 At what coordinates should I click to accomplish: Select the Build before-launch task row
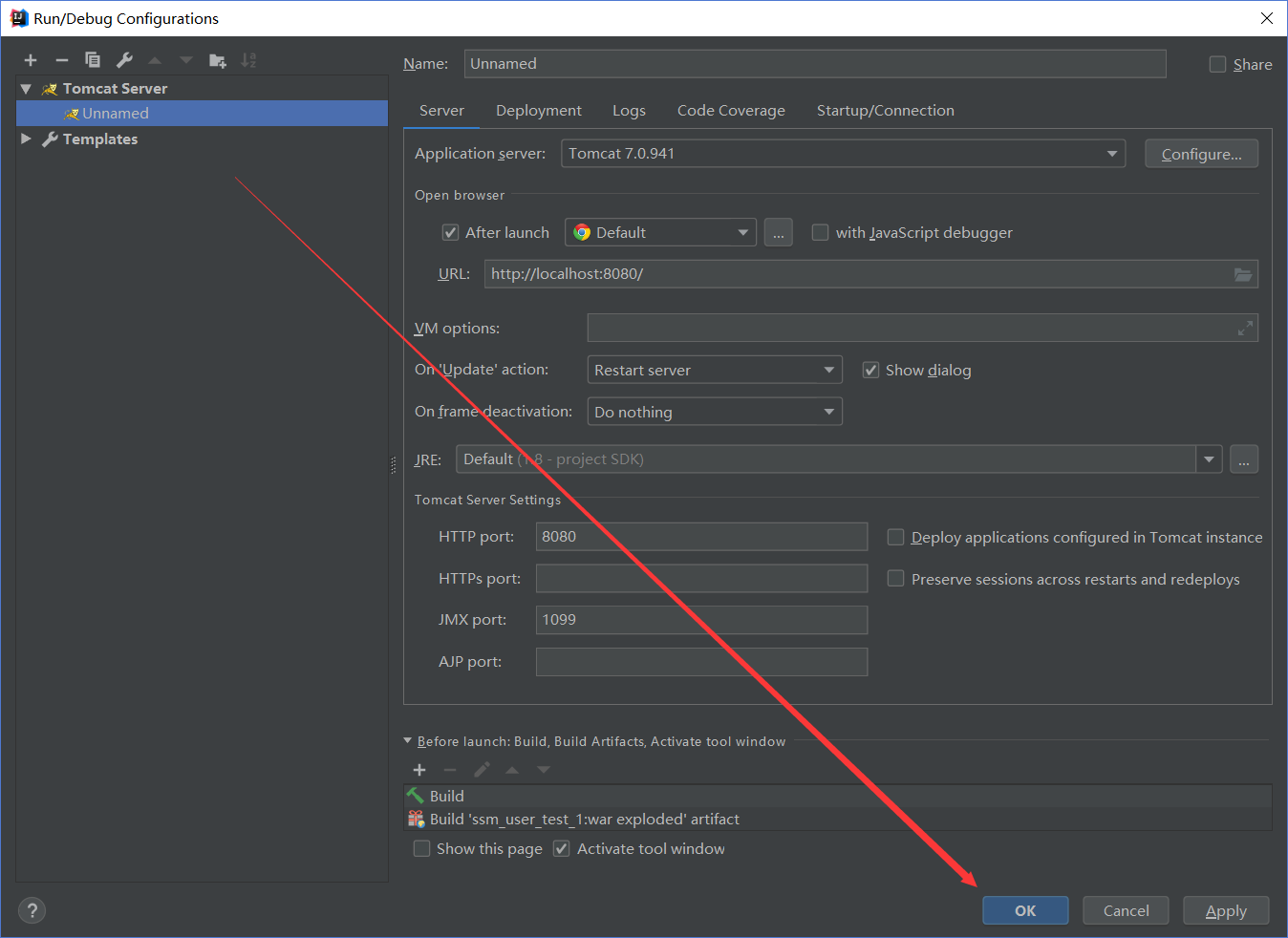[x=838, y=796]
